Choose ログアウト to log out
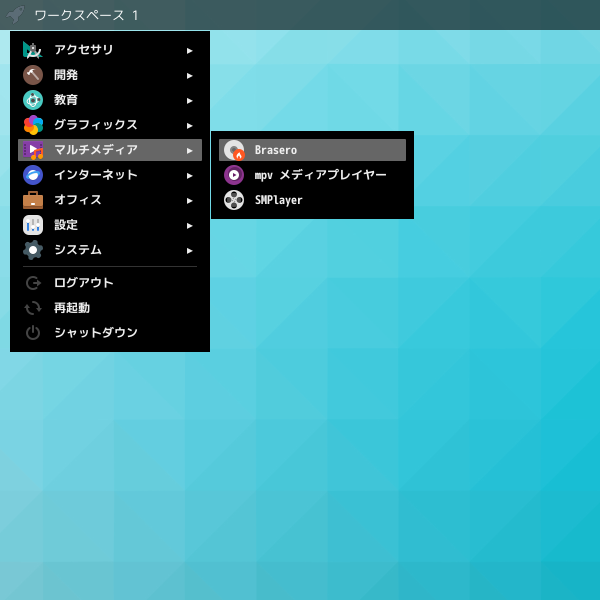Screen dimensions: 600x600 tap(110, 283)
